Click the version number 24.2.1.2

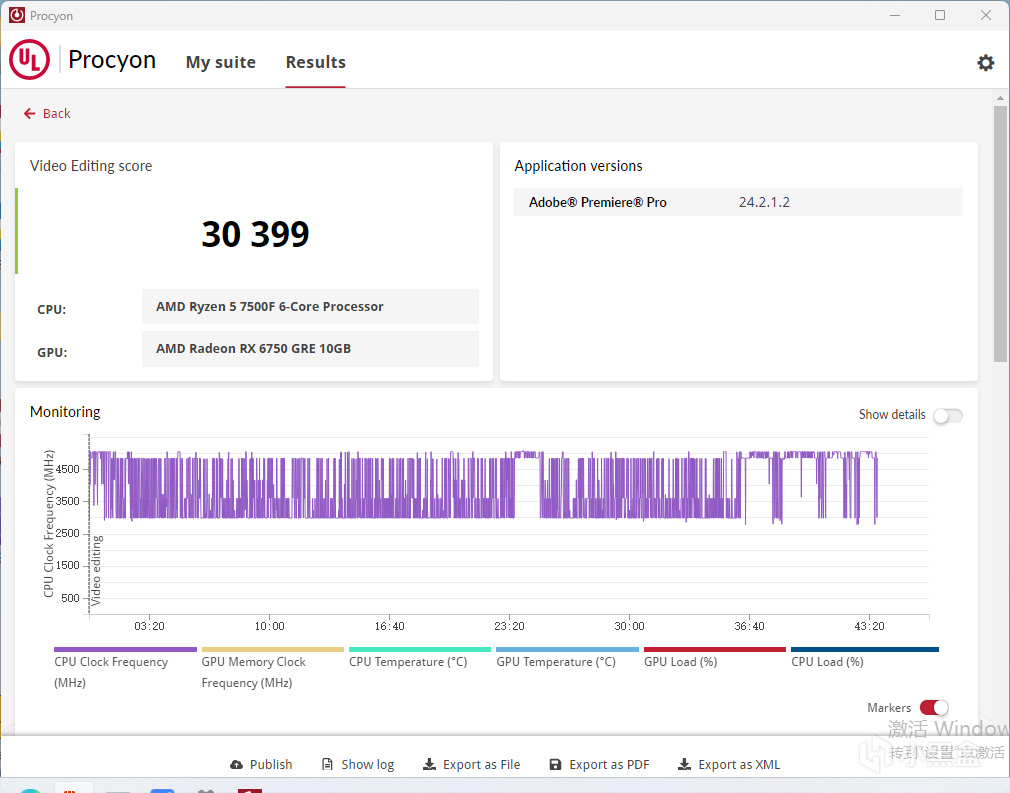[x=764, y=202]
